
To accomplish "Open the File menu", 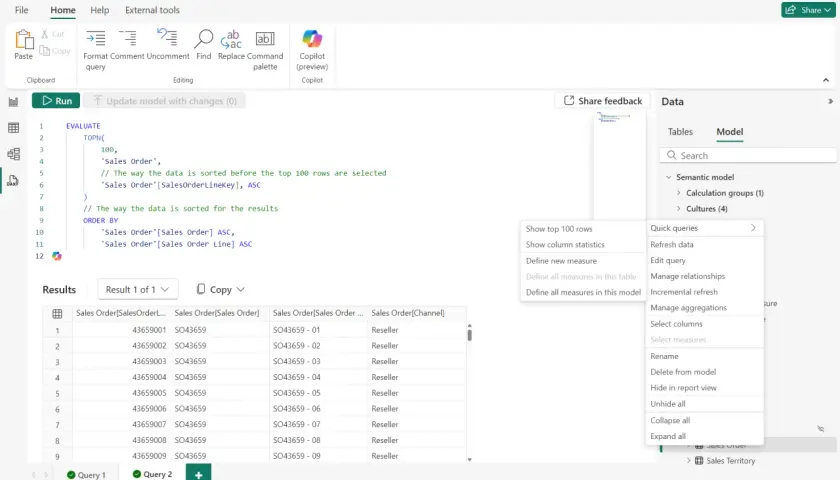I will click(21, 10).
